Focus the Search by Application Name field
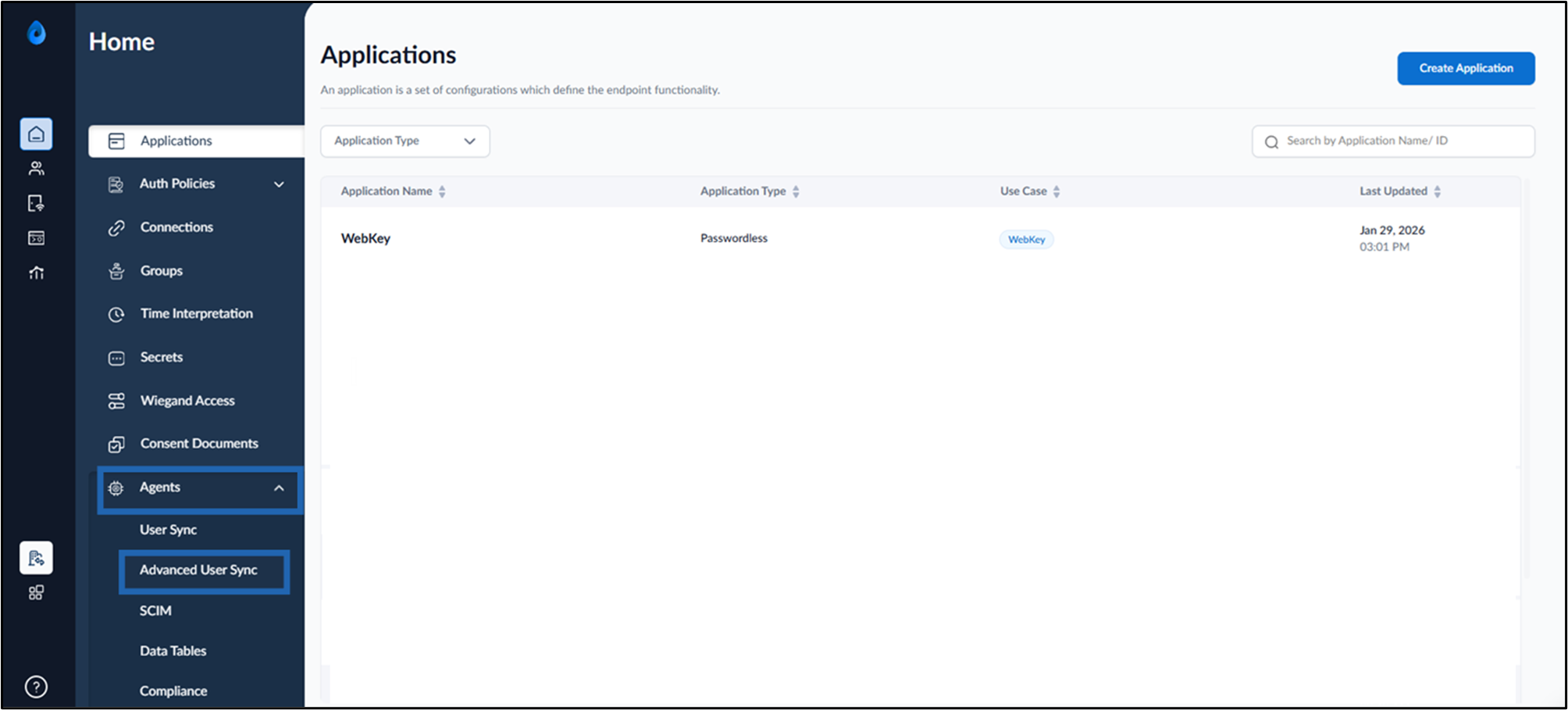The image size is (1568, 710). [1393, 141]
